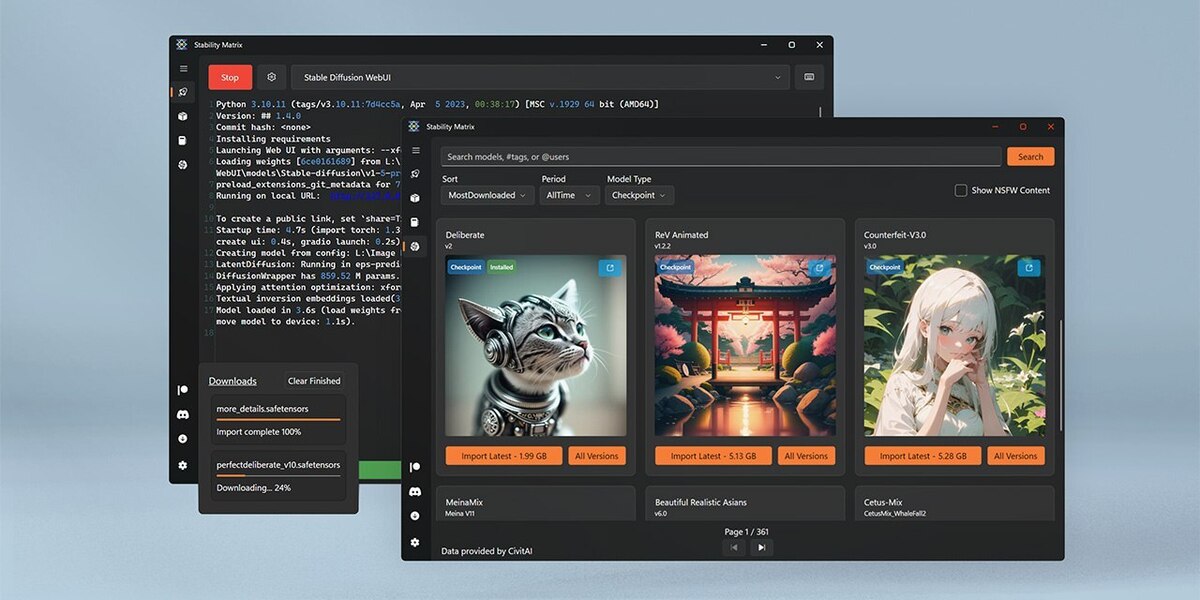Screen dimensions: 1200x600
Task: Open the Patreon icon in the launcher window sidebar
Action: click(182, 390)
